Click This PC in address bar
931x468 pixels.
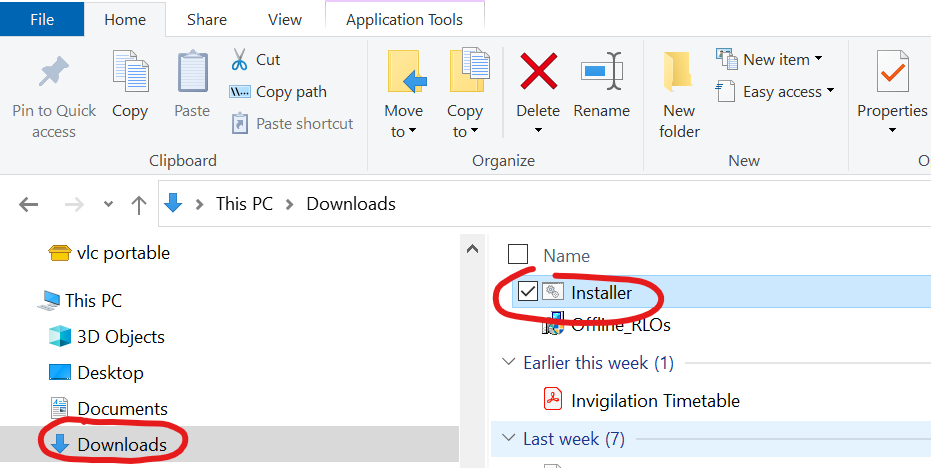pyautogui.click(x=244, y=204)
